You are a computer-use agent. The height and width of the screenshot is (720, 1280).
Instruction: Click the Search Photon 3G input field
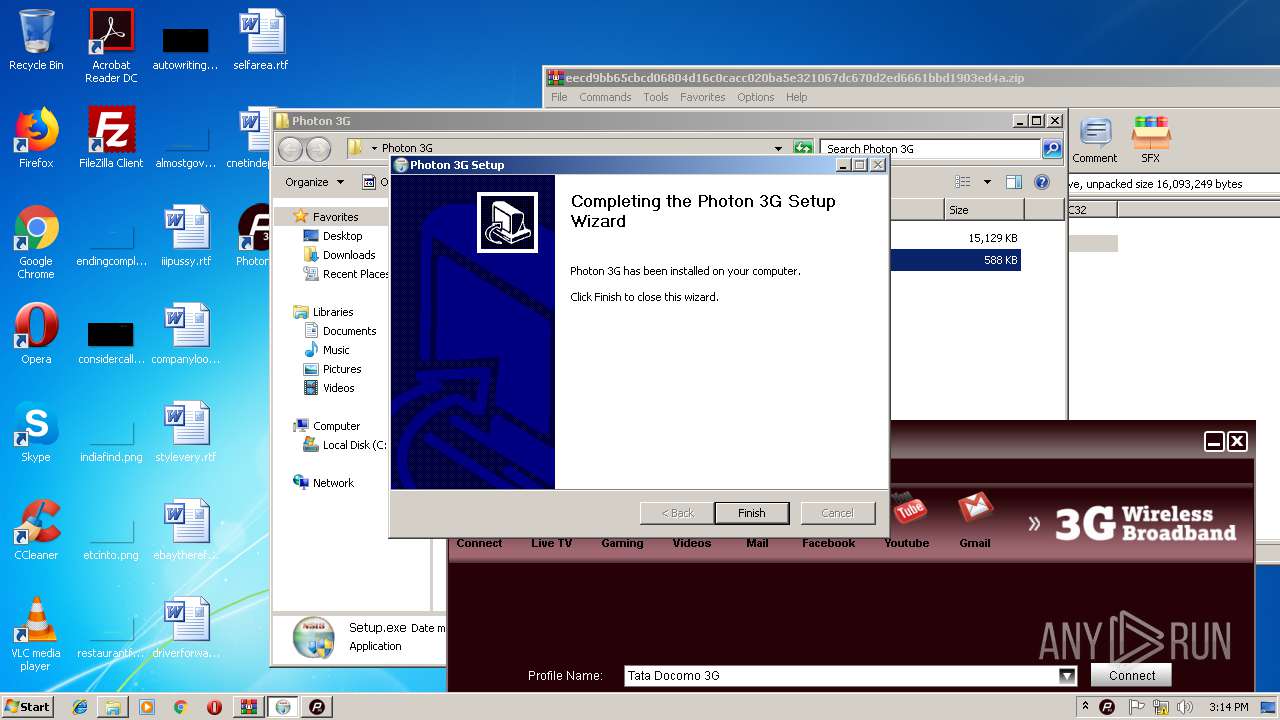930,149
